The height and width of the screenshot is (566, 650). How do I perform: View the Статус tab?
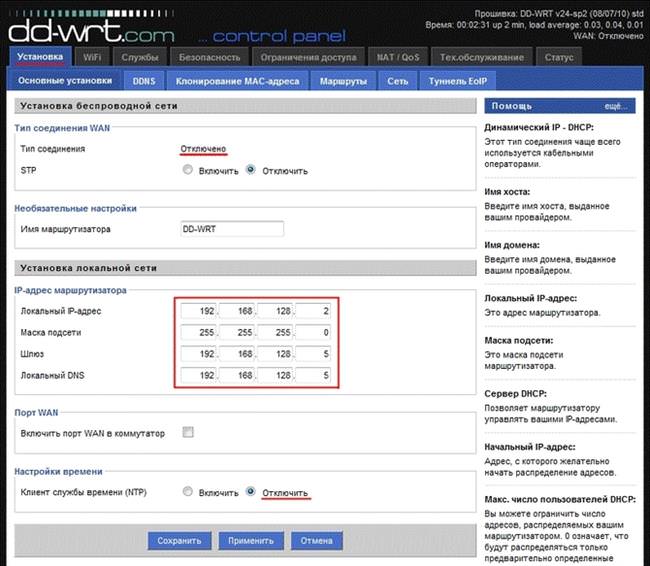point(559,57)
